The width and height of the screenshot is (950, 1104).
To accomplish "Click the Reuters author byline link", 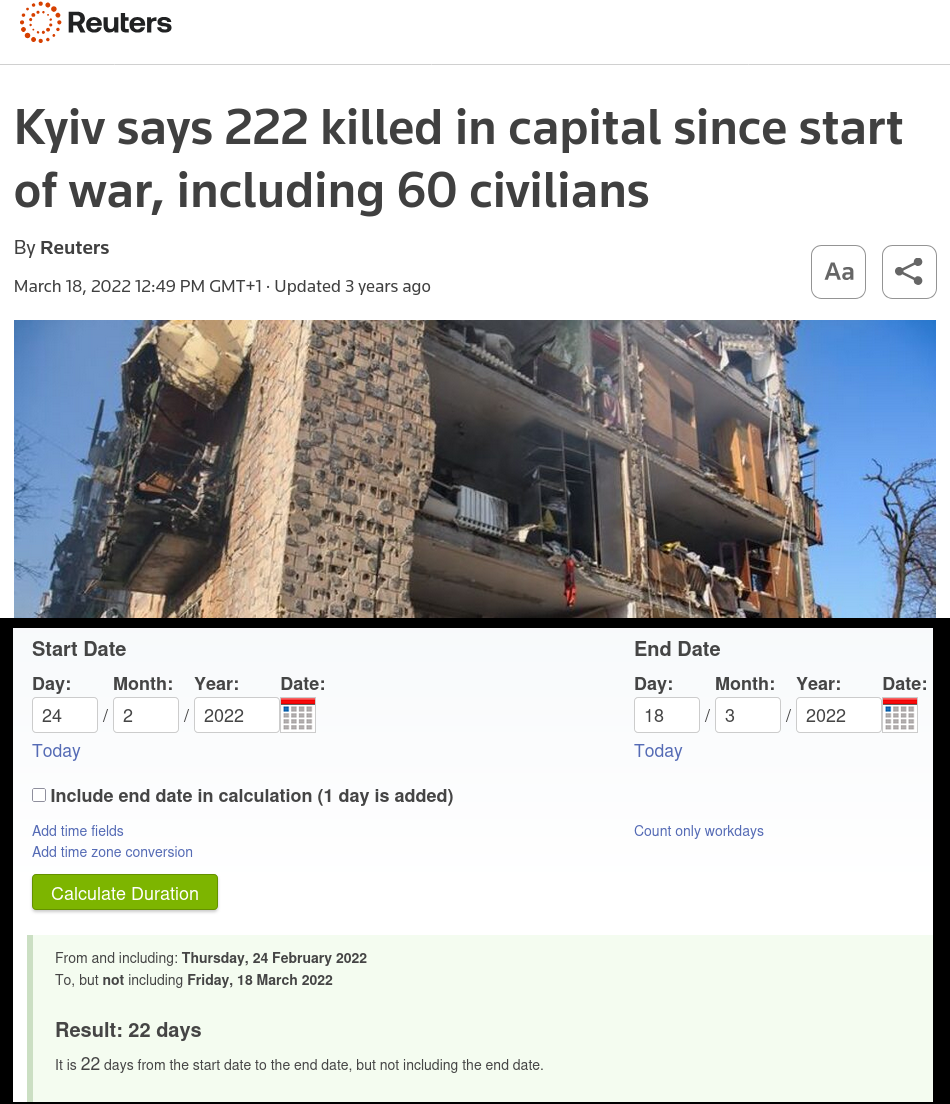I will pyautogui.click(x=75, y=248).
